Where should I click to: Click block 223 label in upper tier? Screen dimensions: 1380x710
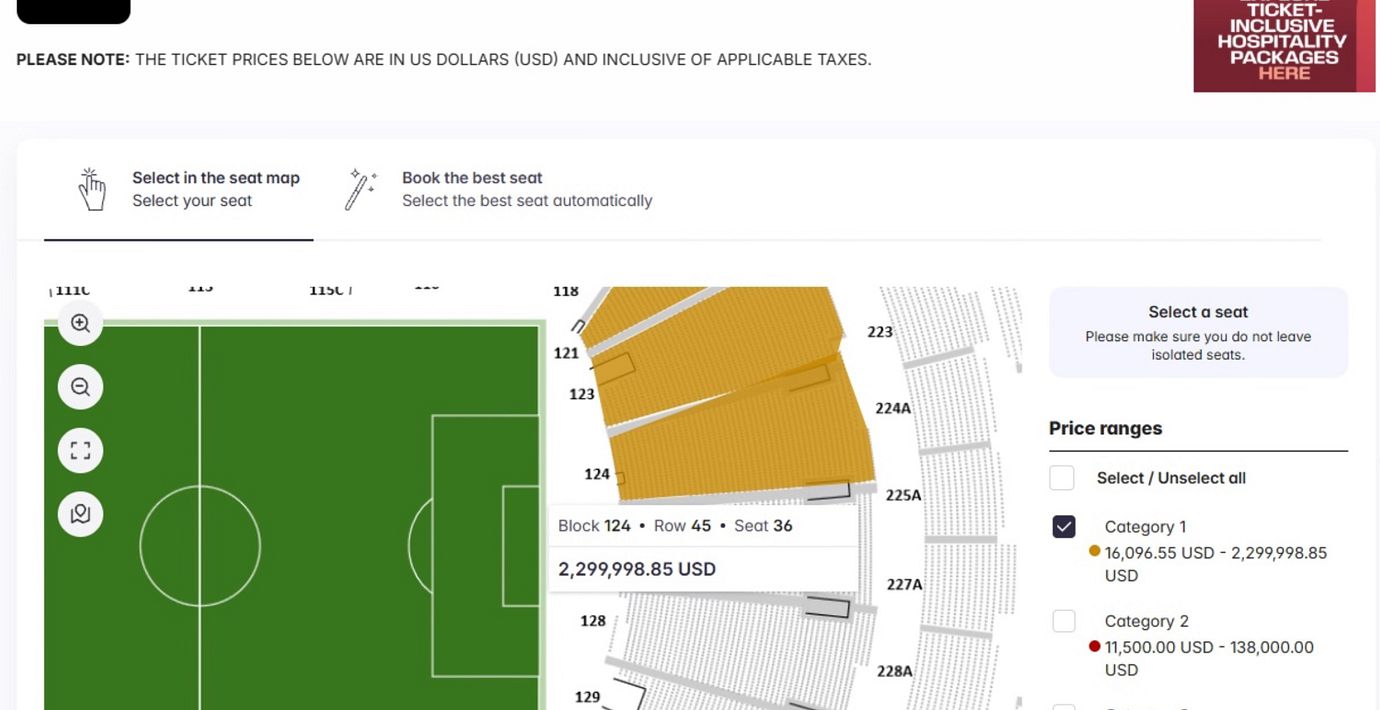(x=880, y=332)
